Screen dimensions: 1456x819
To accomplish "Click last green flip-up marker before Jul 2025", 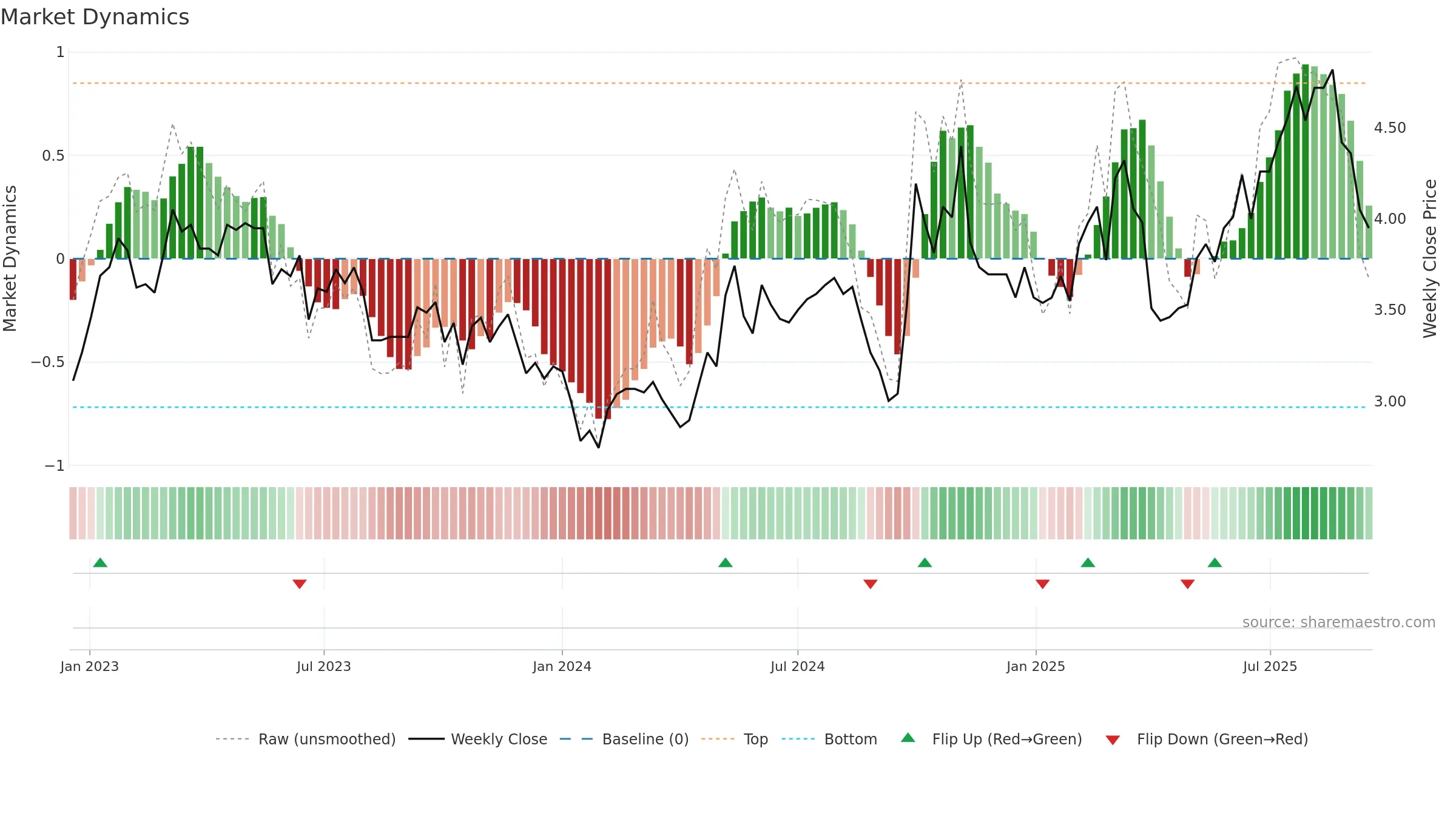I will [1215, 562].
